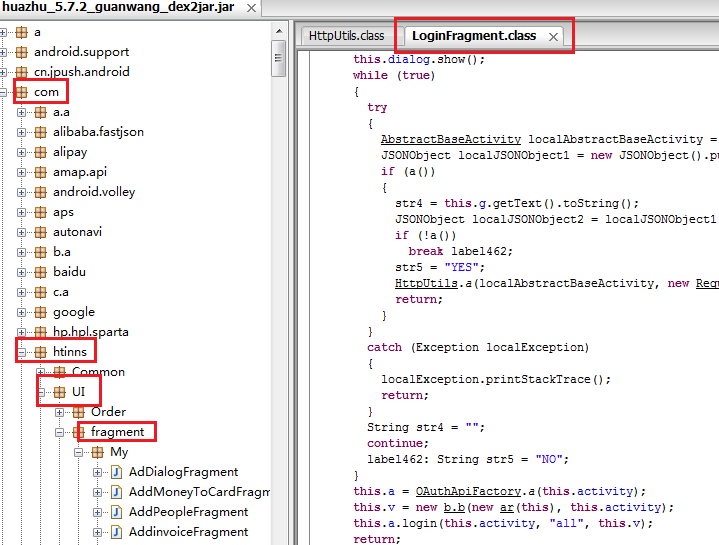
Task: Expand the baidu package node
Action: 21,272
